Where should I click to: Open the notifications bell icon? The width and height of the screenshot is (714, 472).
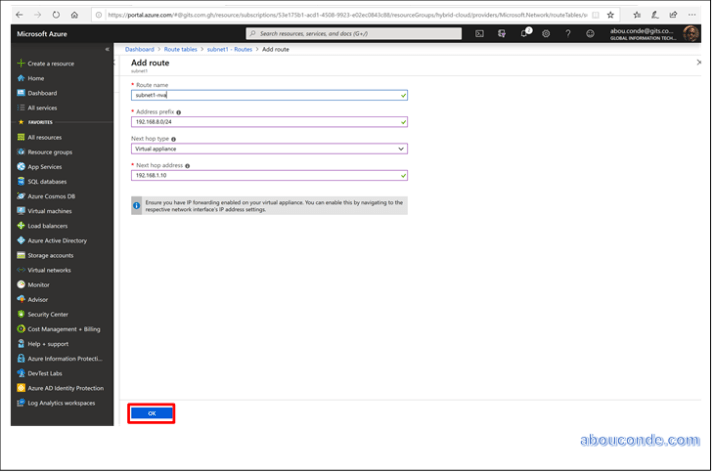524,33
